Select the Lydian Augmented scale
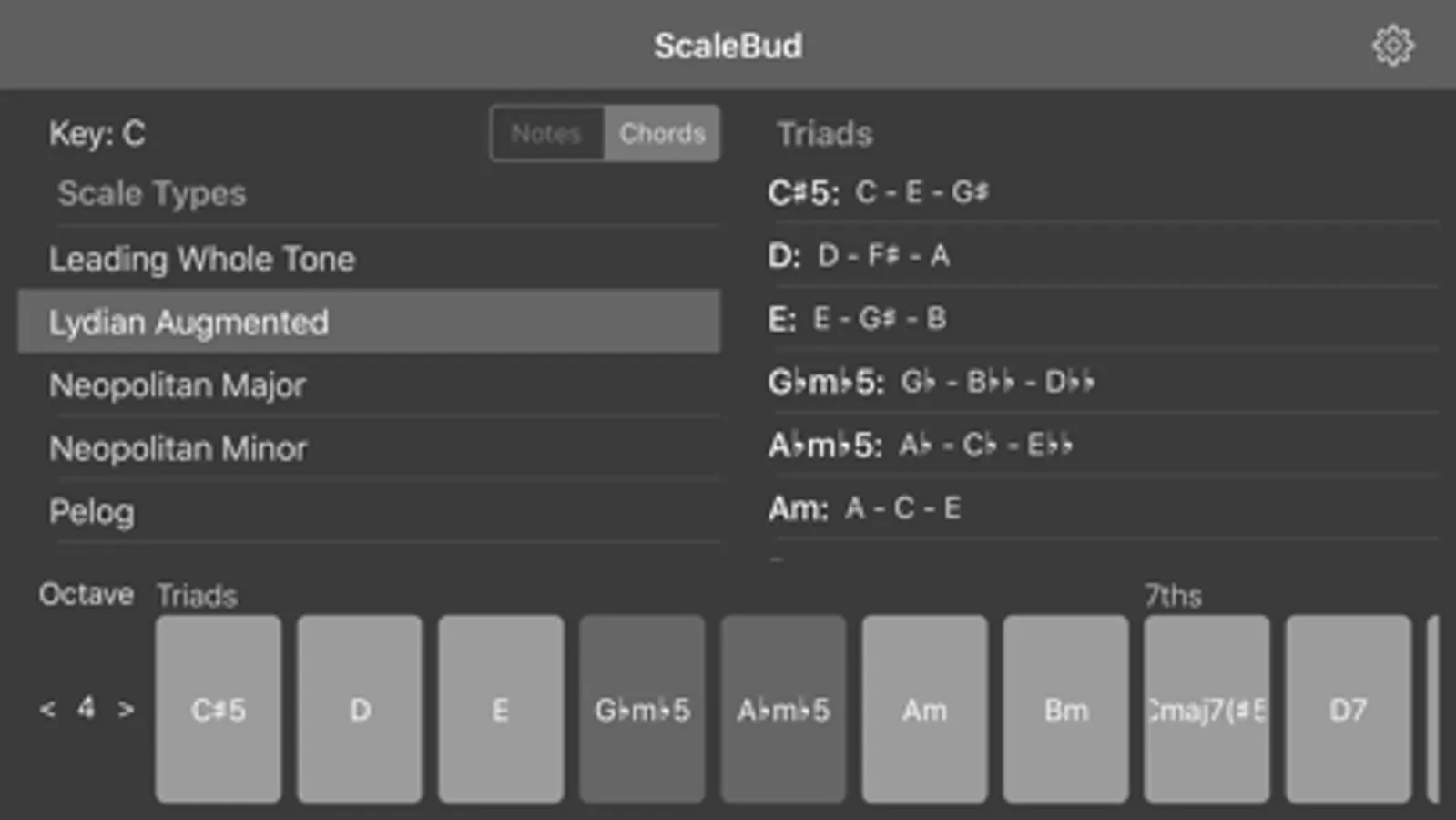The height and width of the screenshot is (820, 1456). [188, 322]
